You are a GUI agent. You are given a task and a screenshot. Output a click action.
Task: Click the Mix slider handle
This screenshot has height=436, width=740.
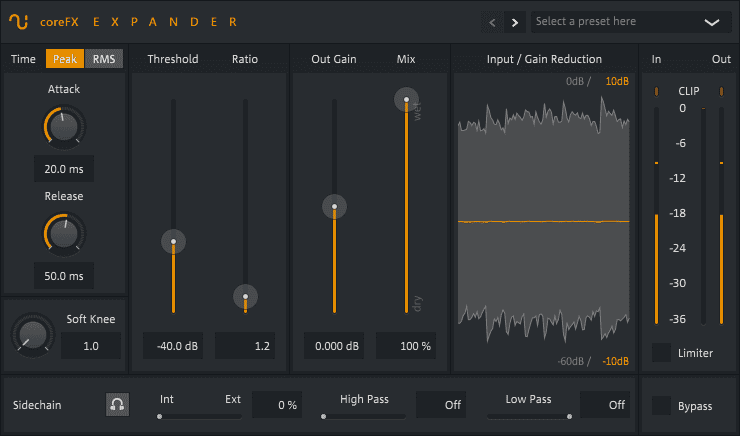tap(406, 99)
